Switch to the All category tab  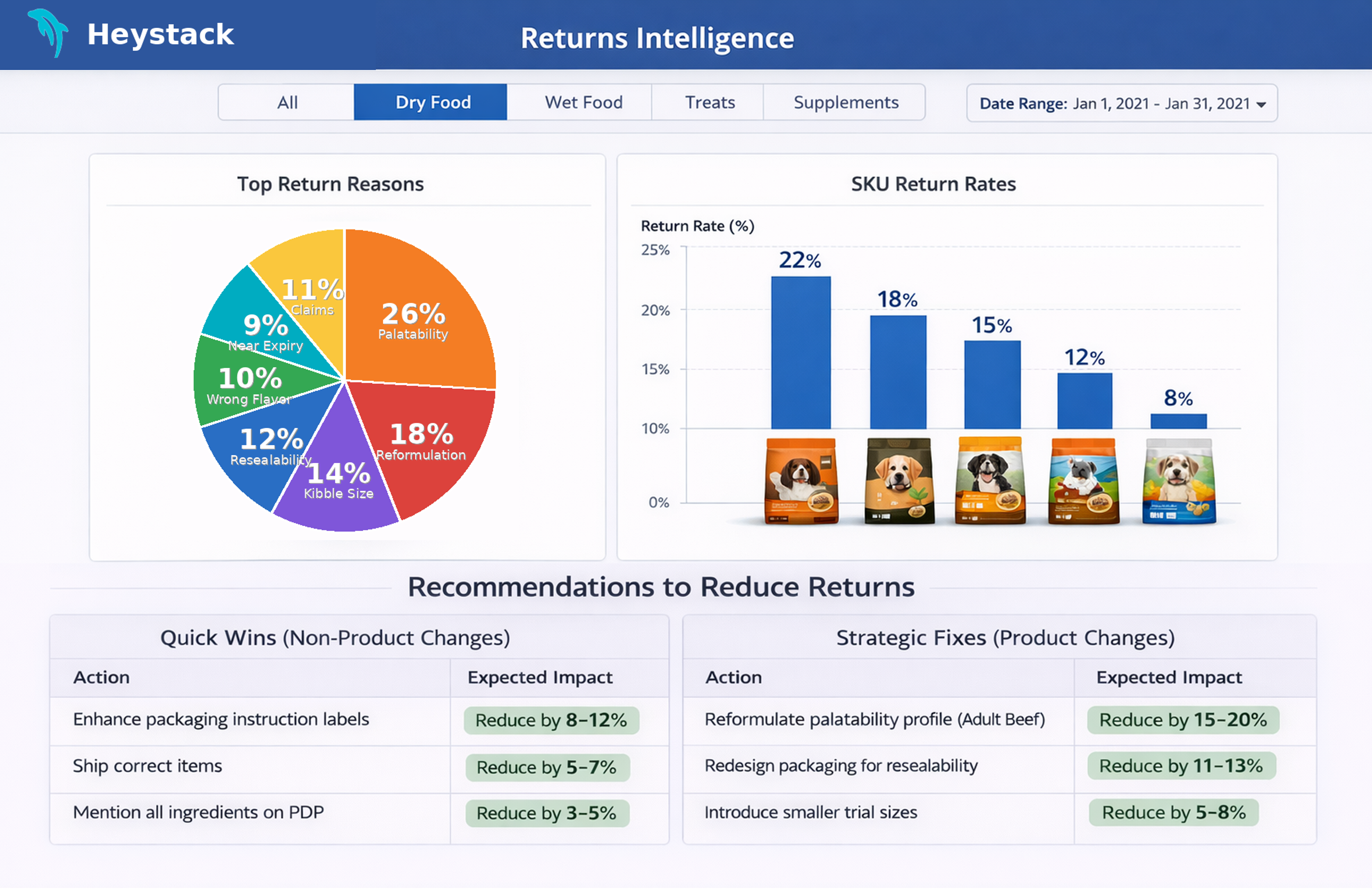[287, 103]
